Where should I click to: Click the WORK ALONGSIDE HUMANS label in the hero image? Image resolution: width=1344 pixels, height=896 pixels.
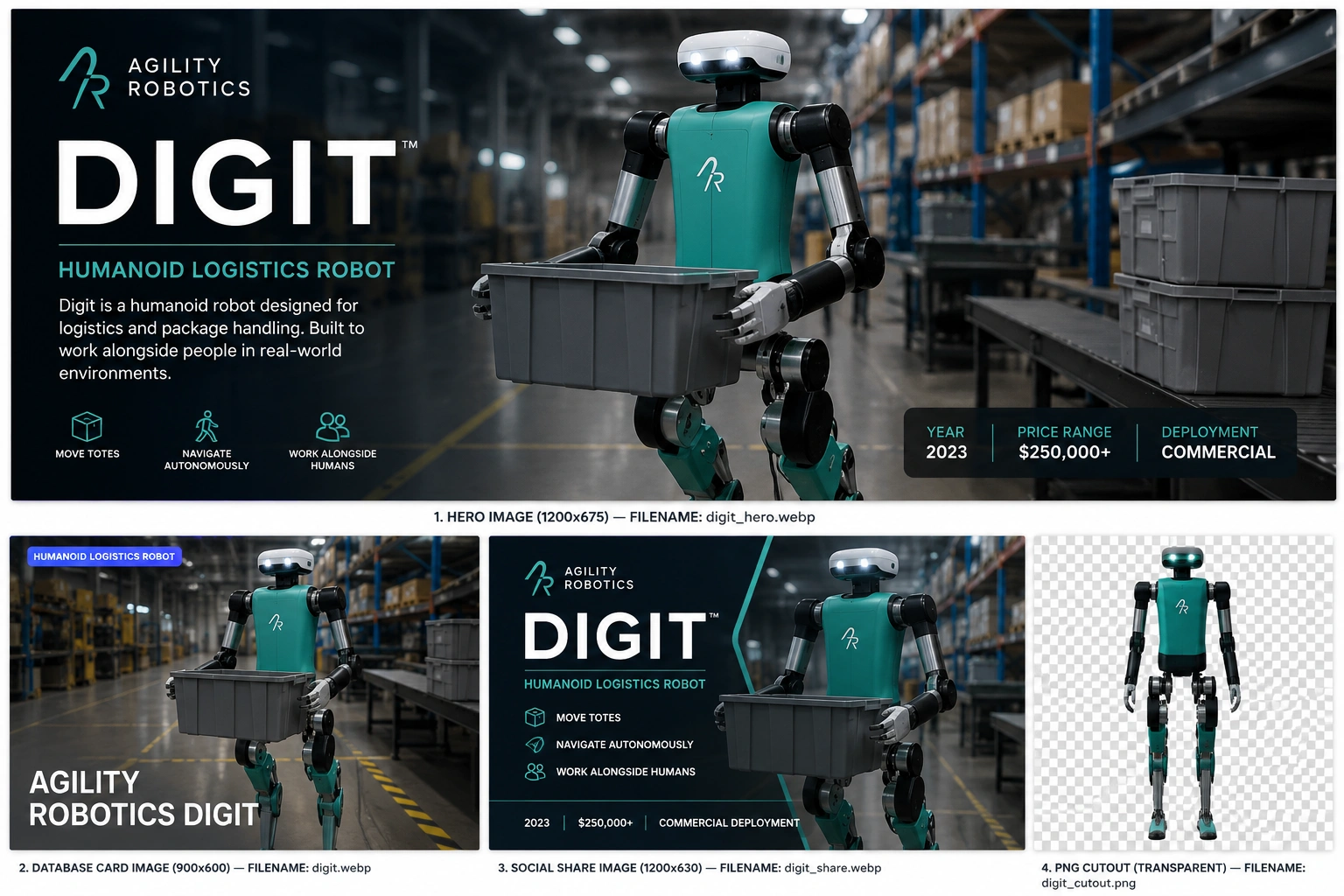(x=332, y=460)
